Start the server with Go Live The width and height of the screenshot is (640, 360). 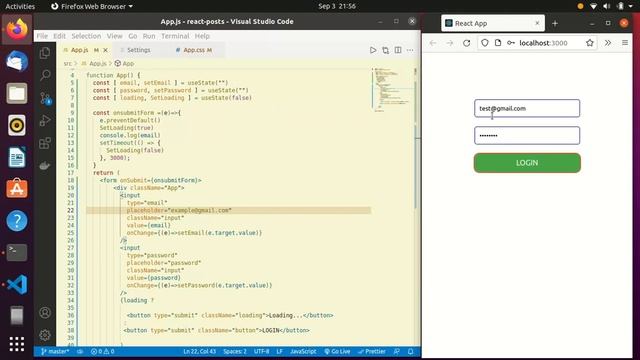coord(338,351)
